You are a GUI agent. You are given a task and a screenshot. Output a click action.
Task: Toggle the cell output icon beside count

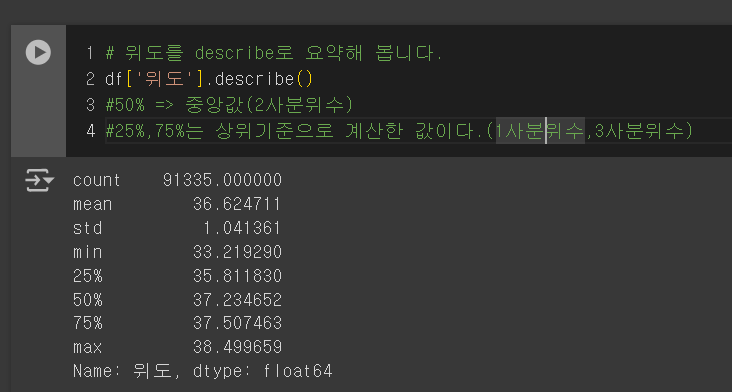39,180
